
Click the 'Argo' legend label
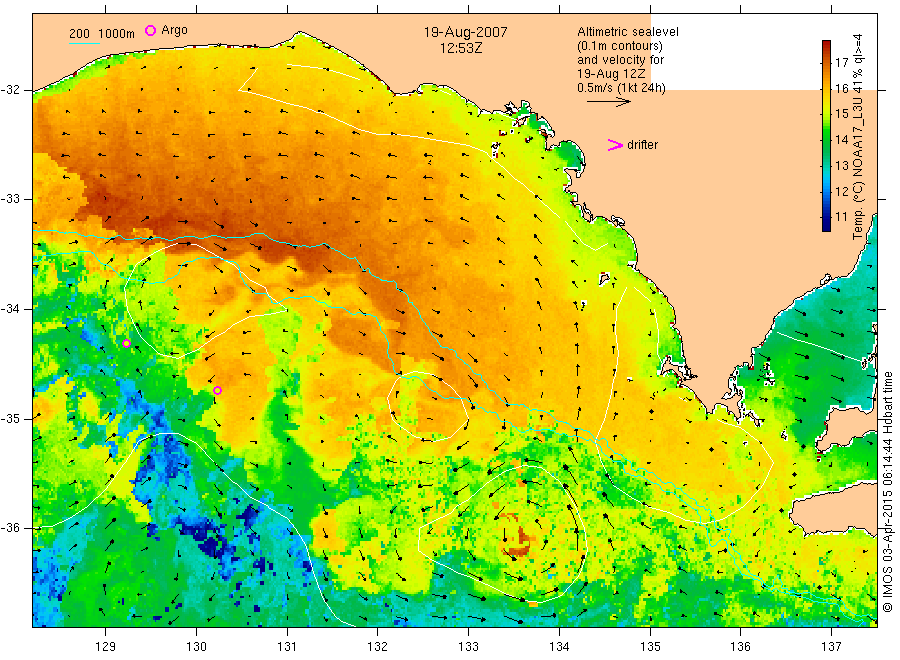174,30
